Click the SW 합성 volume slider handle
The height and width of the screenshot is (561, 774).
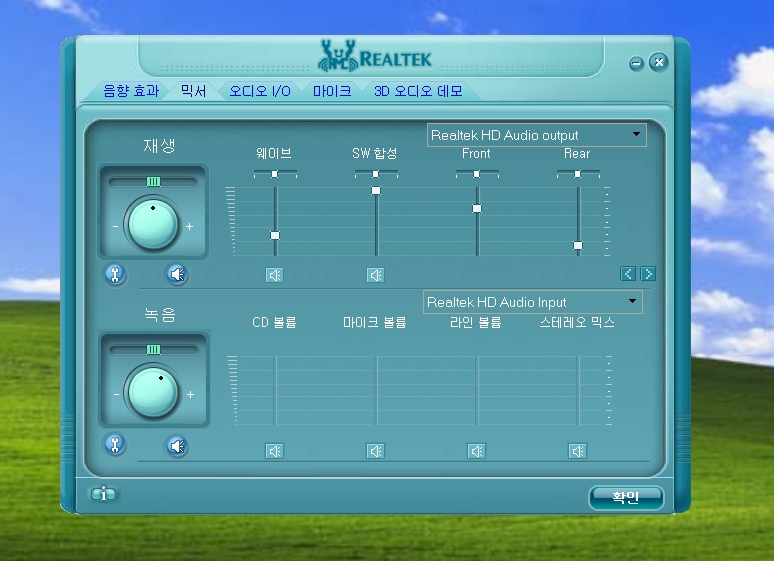pyautogui.click(x=376, y=191)
